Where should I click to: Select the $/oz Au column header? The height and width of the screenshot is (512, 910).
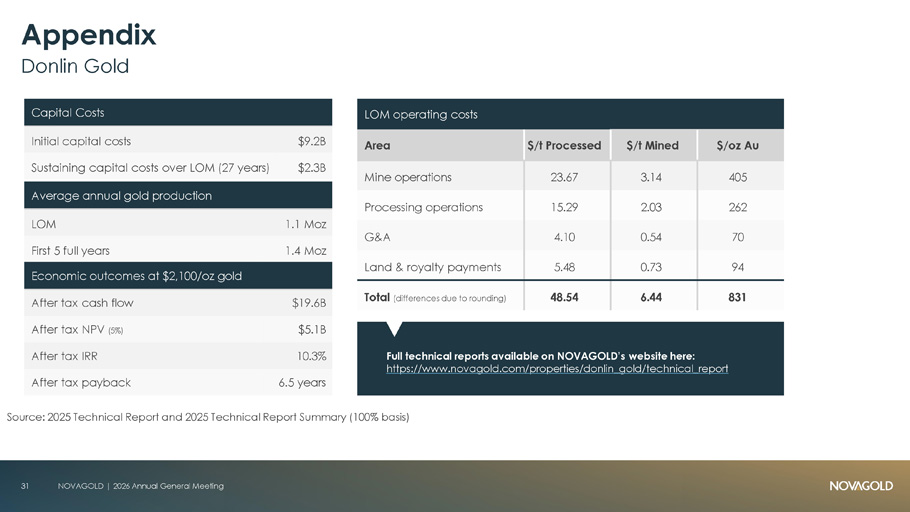coord(738,146)
